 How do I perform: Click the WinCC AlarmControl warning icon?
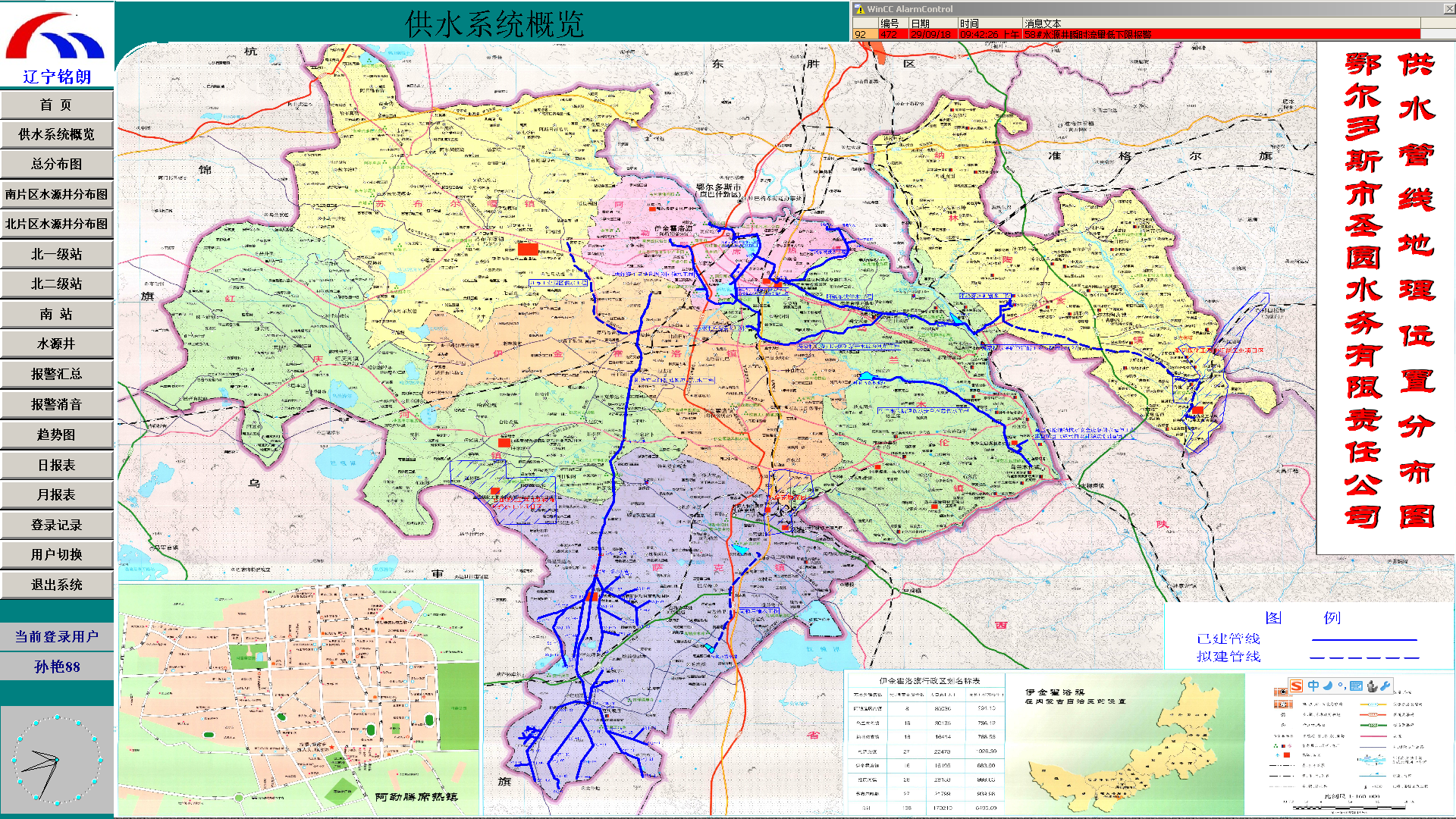pos(859,9)
